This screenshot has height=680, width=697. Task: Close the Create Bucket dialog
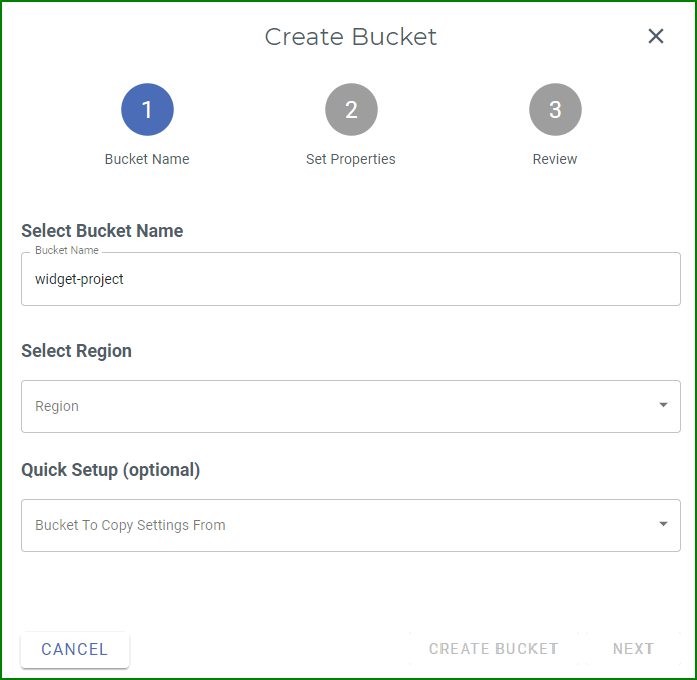656,37
